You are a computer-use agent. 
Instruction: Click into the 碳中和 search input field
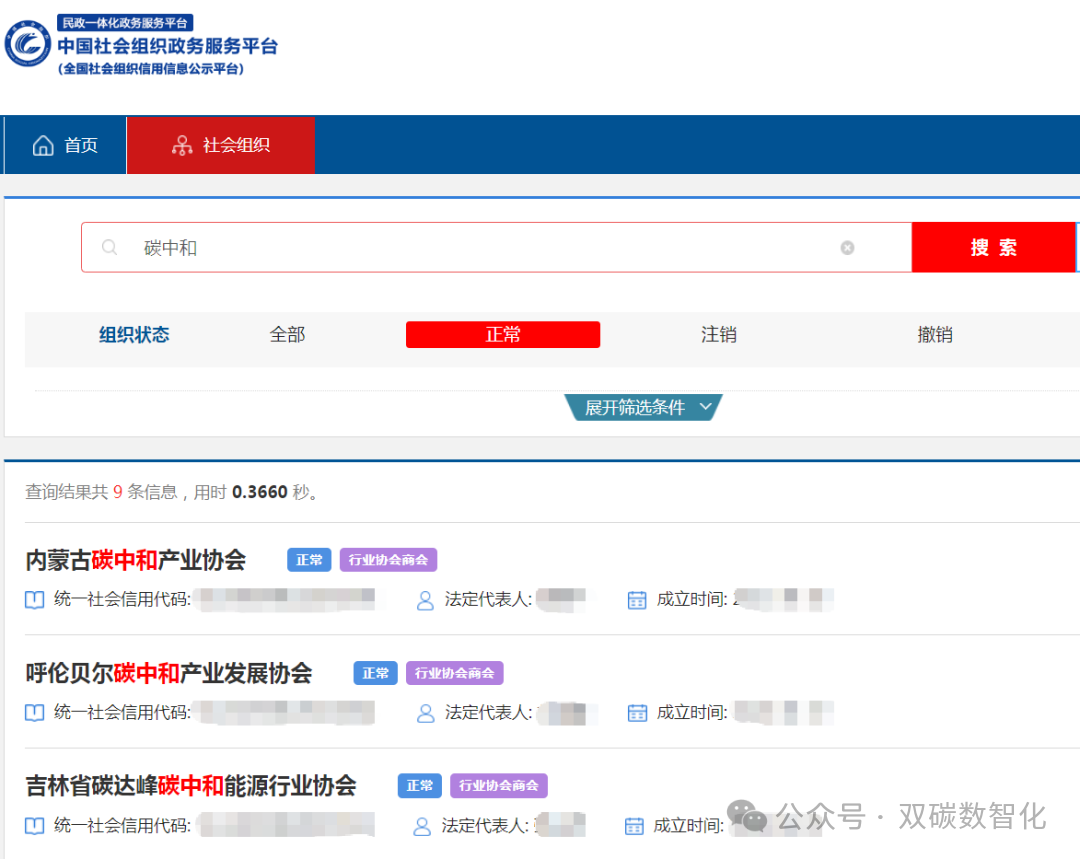(x=480, y=247)
